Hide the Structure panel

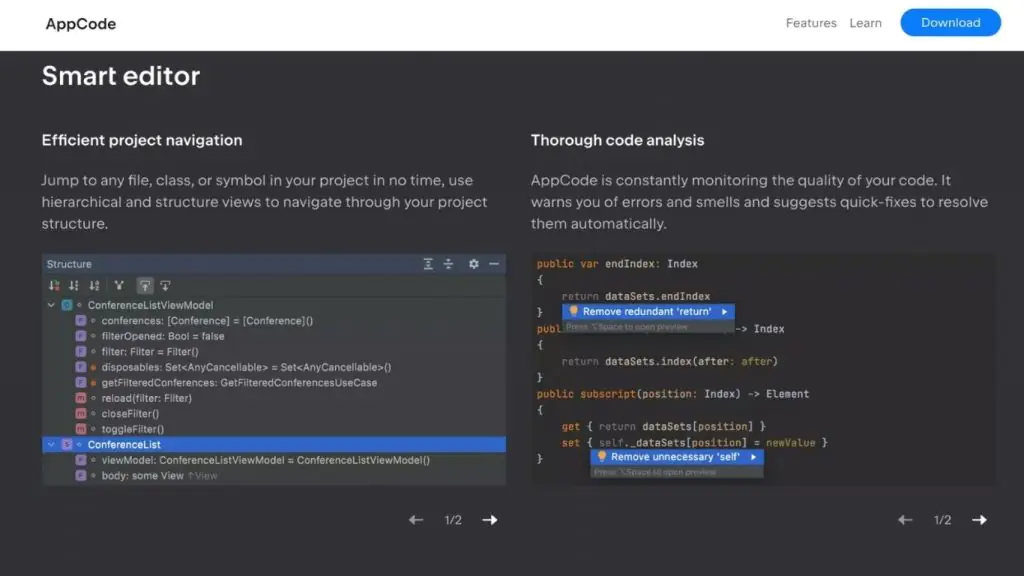(493, 263)
